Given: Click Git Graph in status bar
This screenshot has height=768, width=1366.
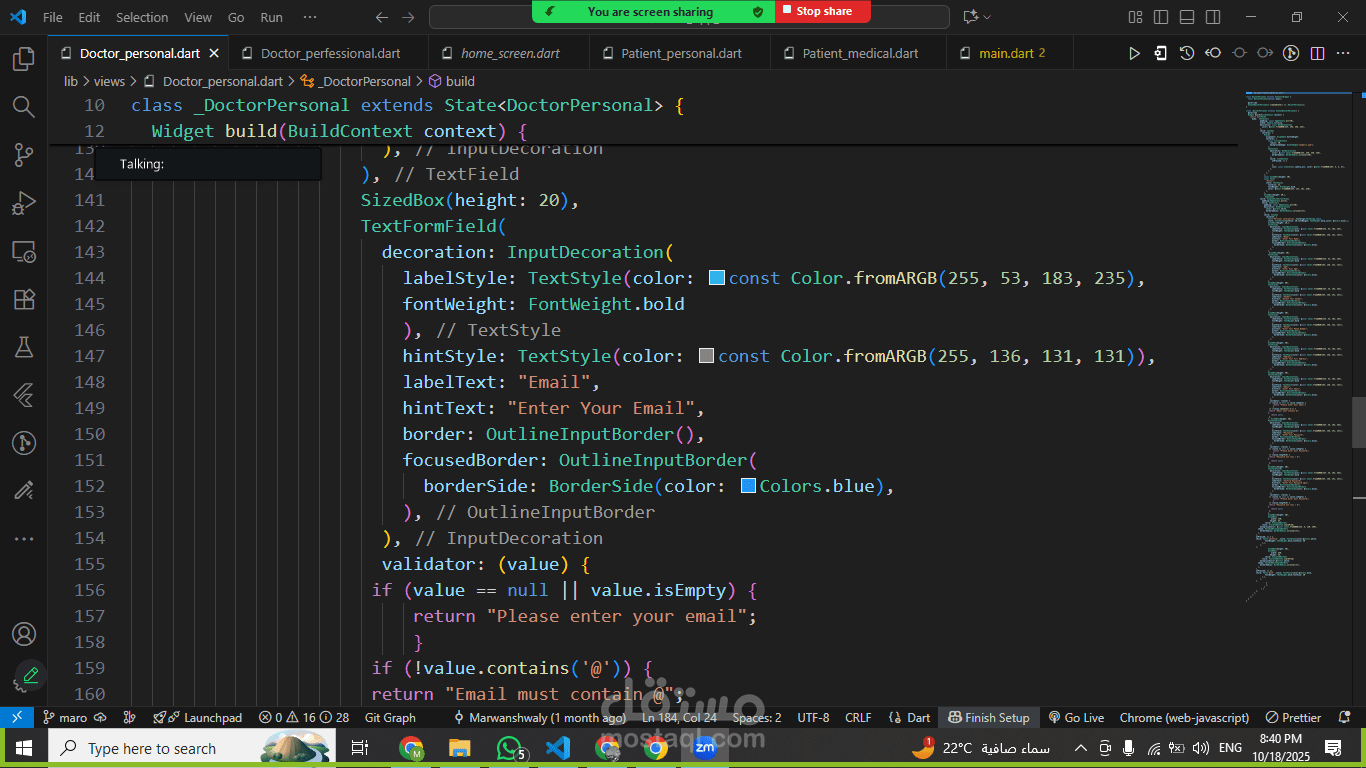Looking at the screenshot, I should tap(390, 717).
